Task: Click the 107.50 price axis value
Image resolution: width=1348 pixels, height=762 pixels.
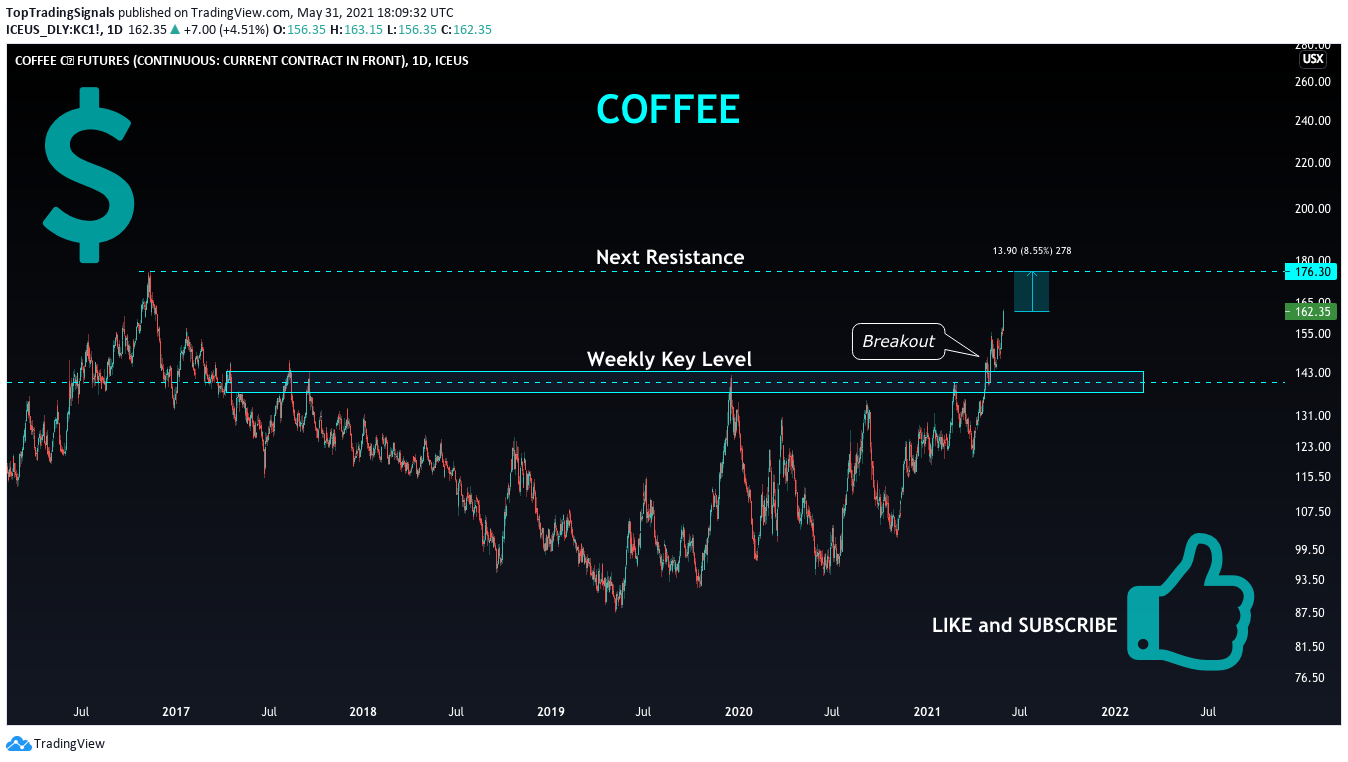Action: click(1314, 512)
